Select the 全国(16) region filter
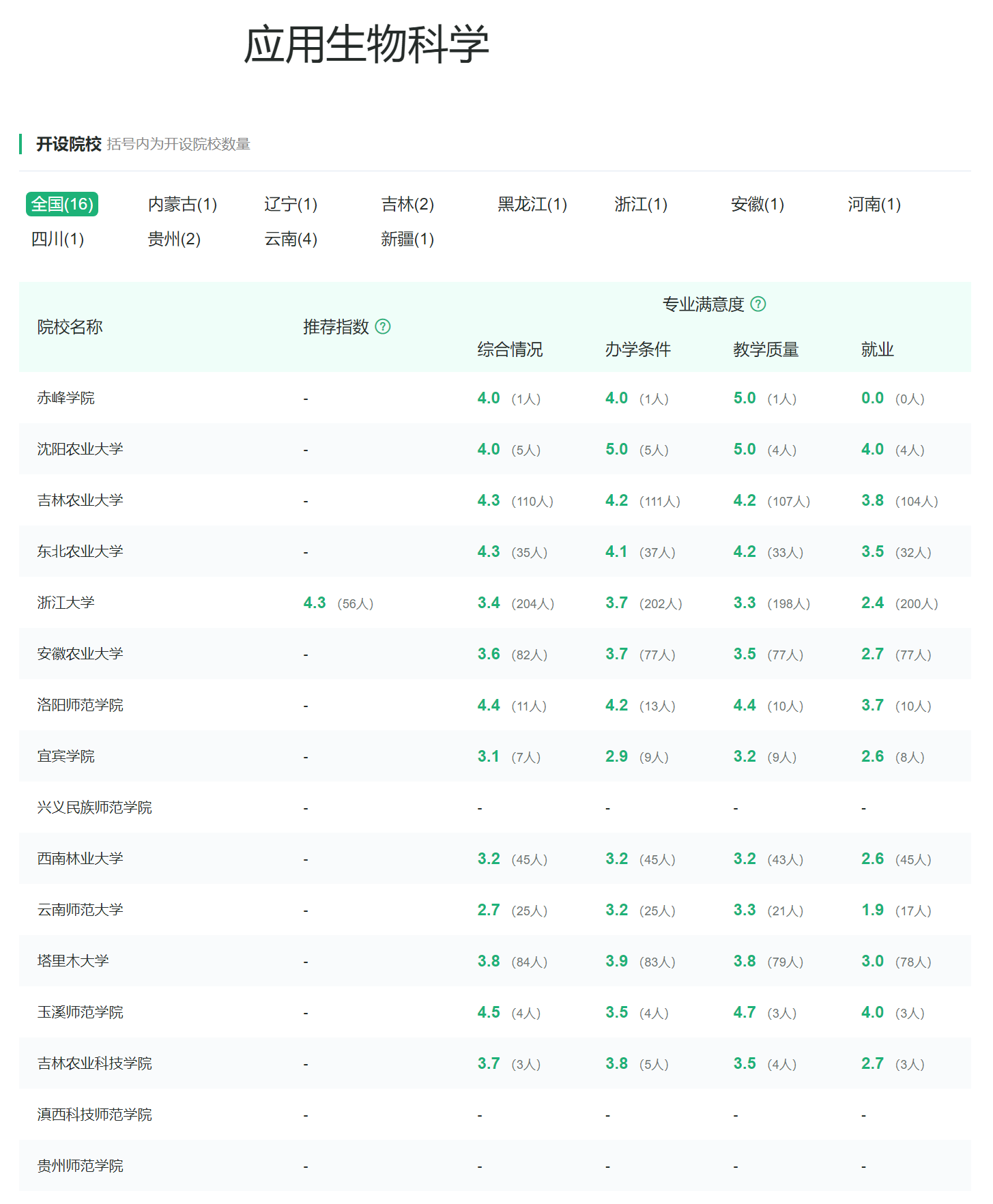 click(x=62, y=204)
